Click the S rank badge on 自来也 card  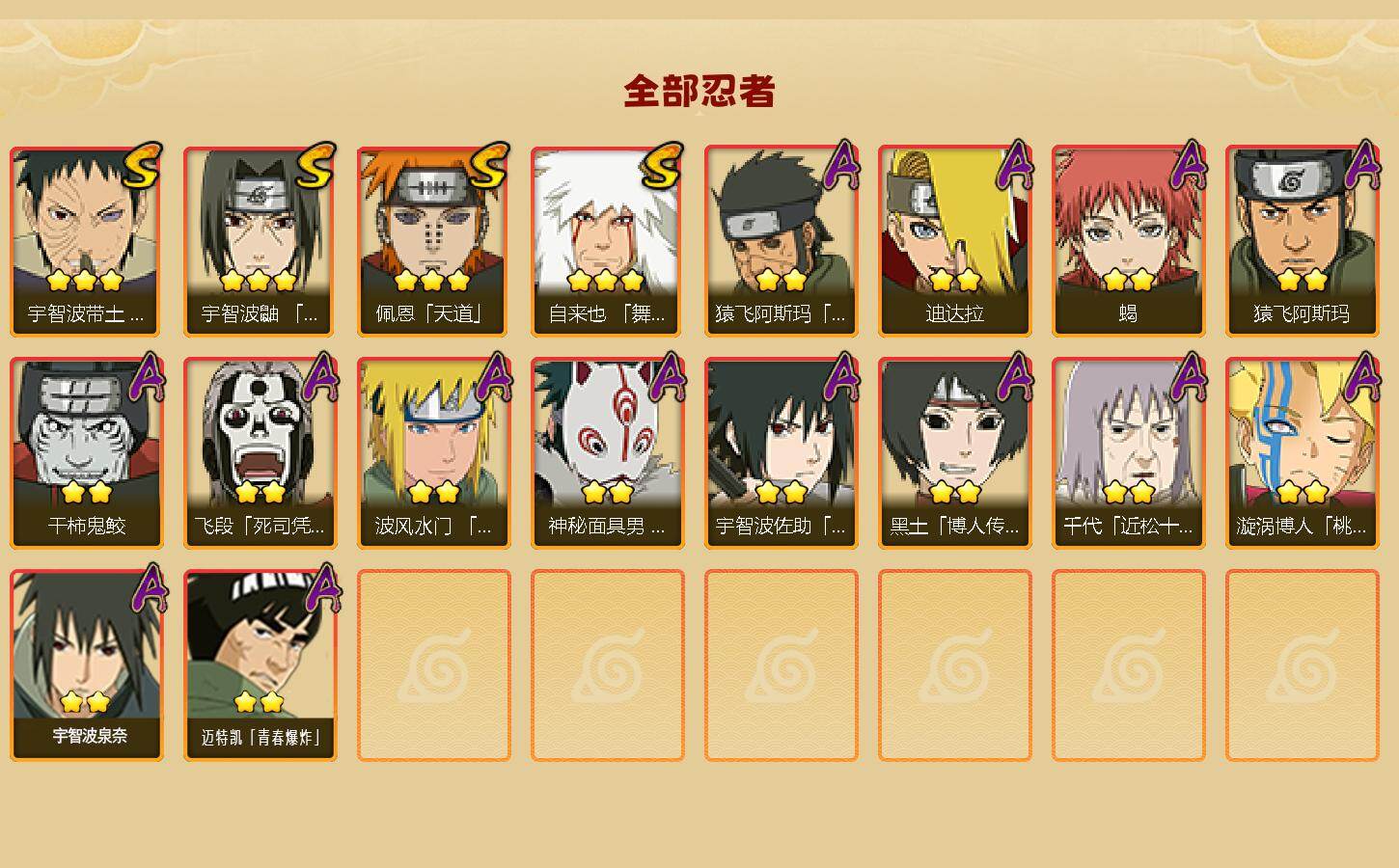point(663,165)
